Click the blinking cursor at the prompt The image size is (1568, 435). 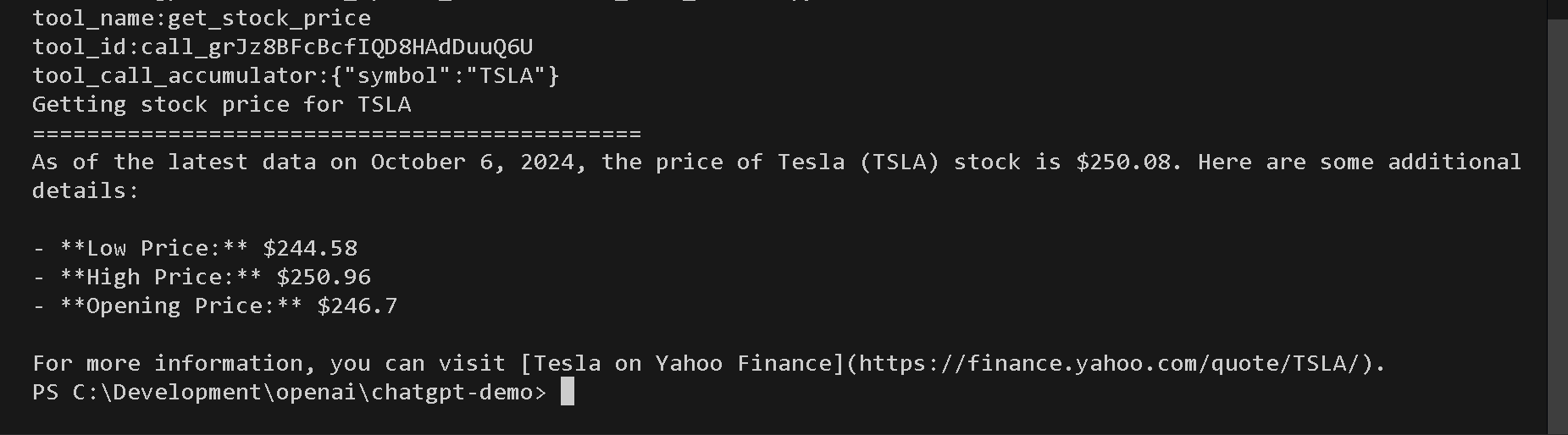[x=568, y=392]
